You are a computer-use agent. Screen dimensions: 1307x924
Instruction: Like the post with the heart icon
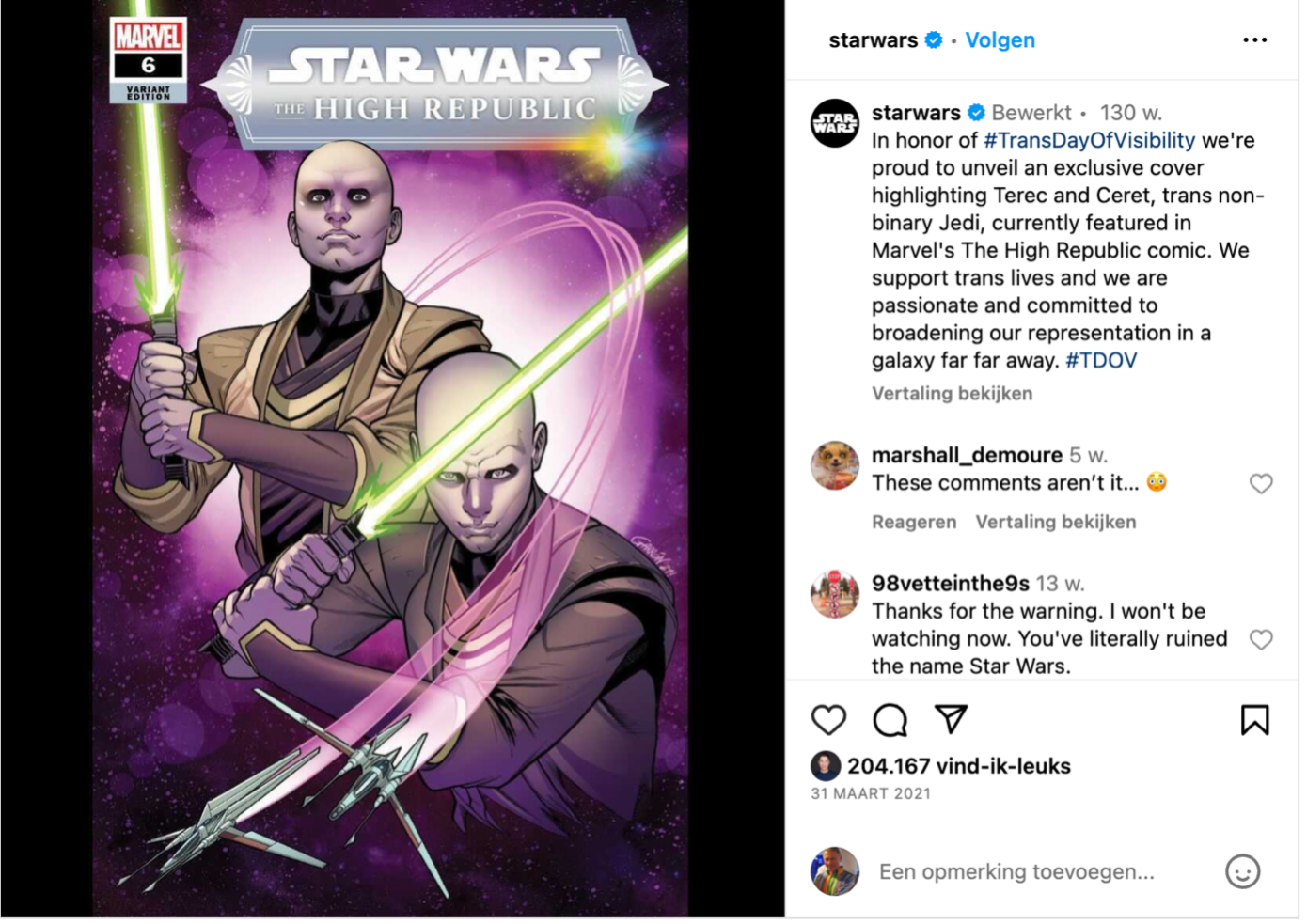828,720
